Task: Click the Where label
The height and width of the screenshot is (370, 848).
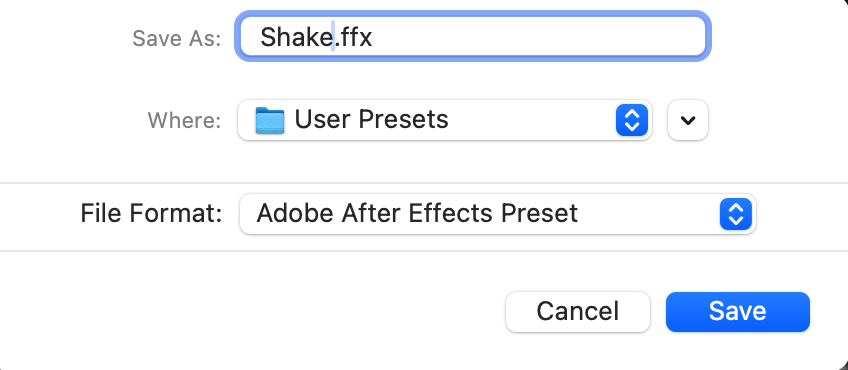Action: 184,120
